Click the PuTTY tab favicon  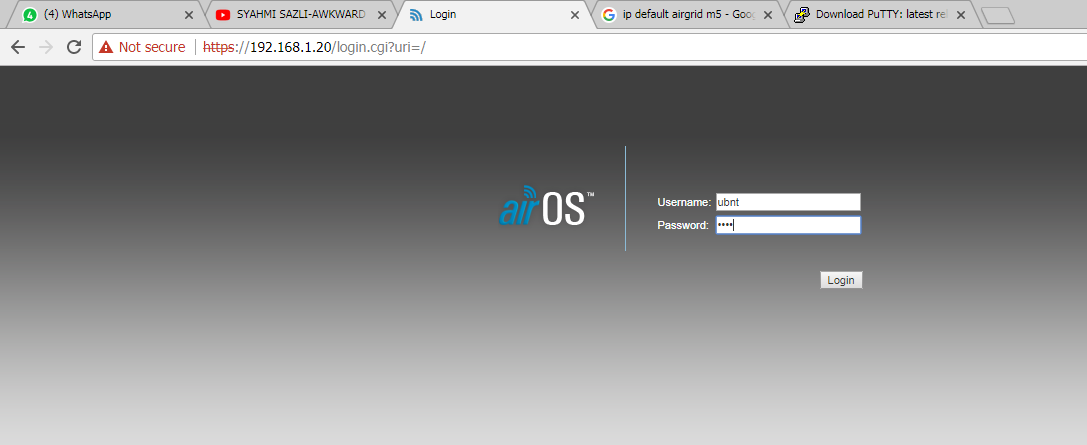coord(802,15)
